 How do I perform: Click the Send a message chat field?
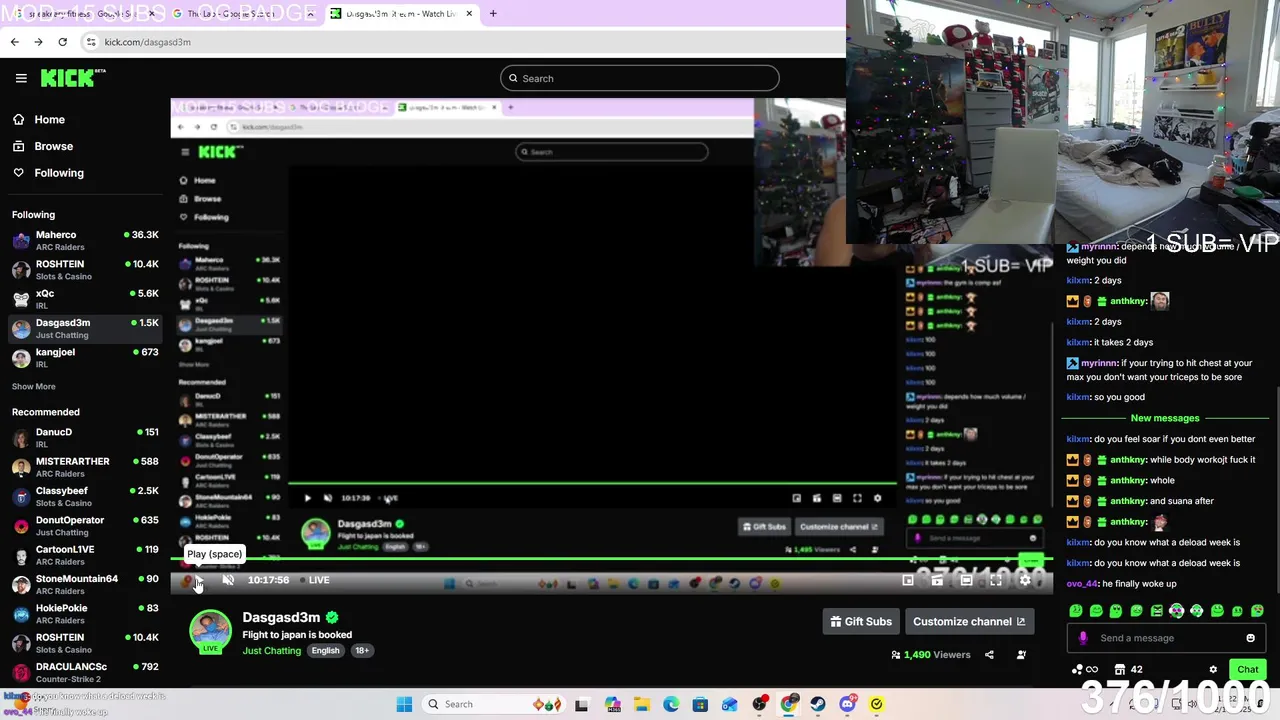1166,638
